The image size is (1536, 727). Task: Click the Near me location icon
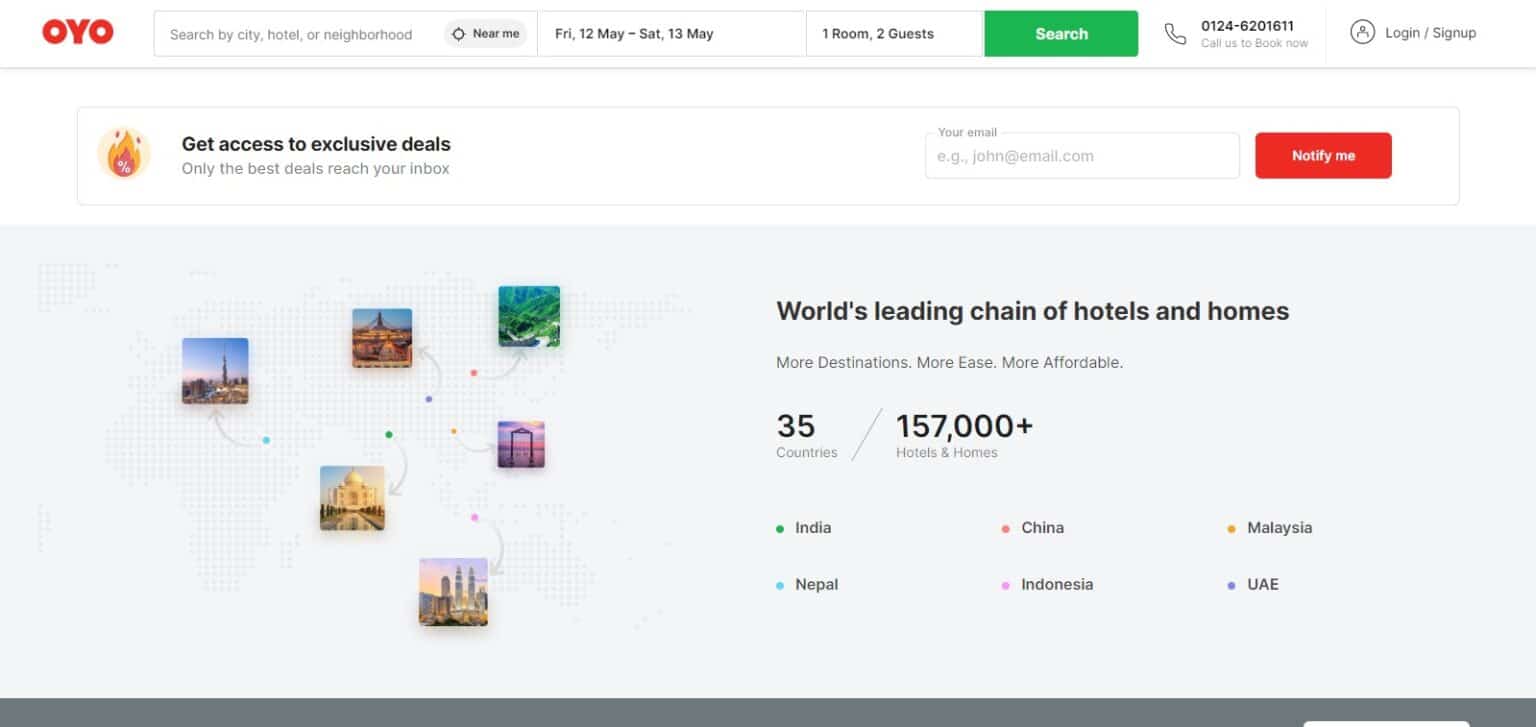(458, 34)
